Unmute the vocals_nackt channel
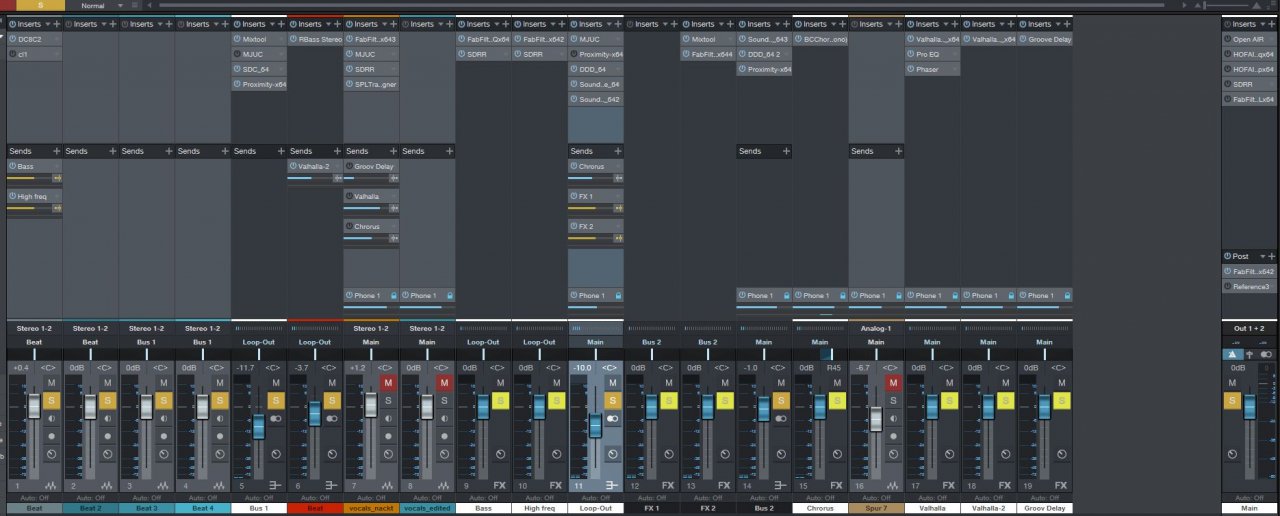 pyautogui.click(x=388, y=383)
